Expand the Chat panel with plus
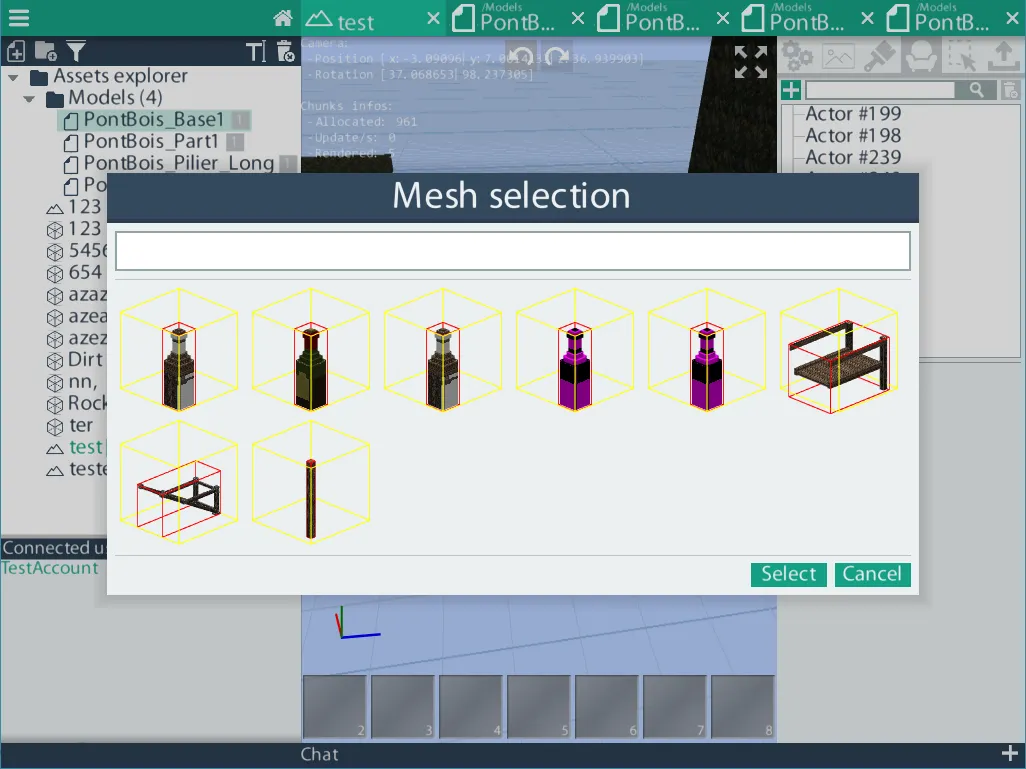Viewport: 1026px width, 769px height. point(1010,754)
